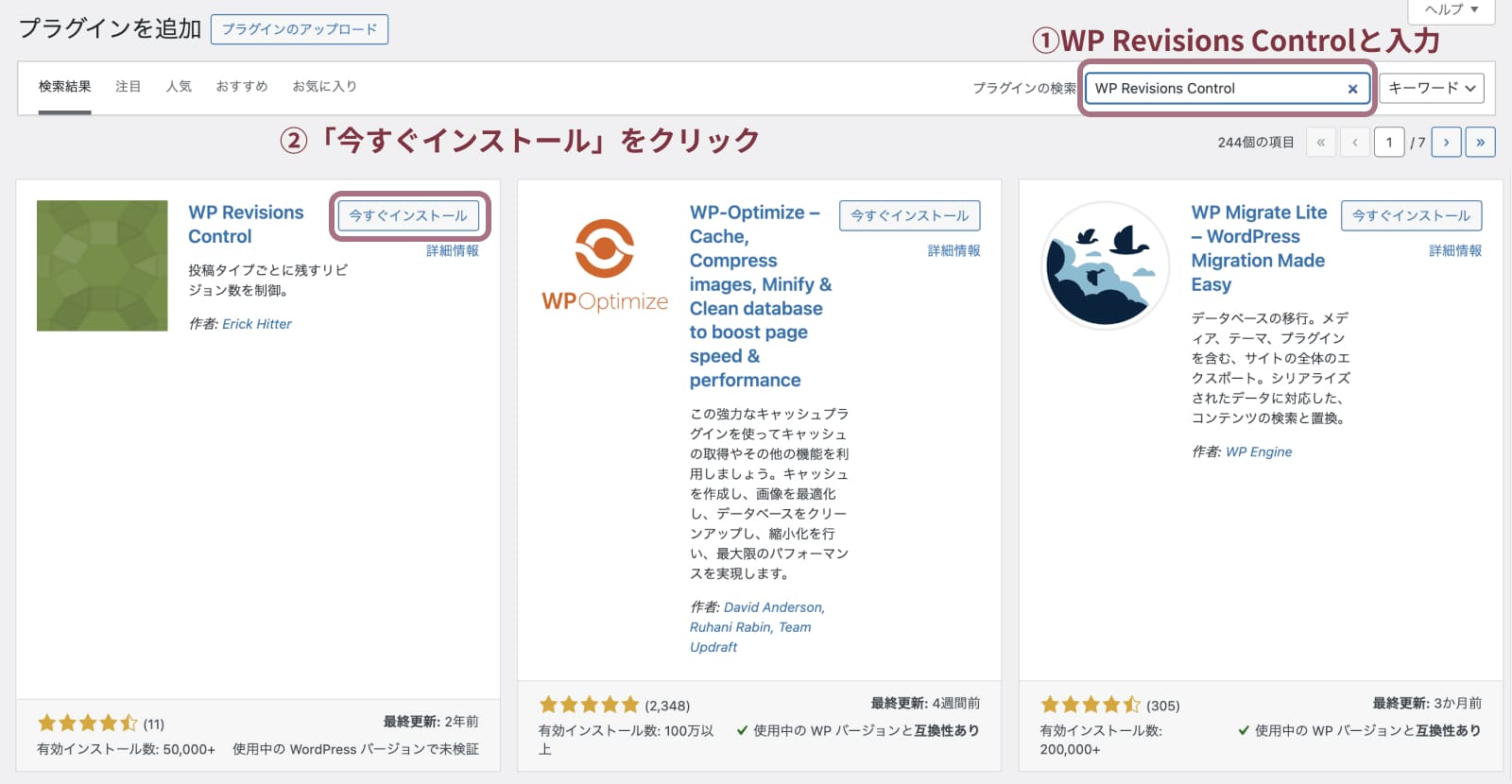Click the 有効インストール数: 200,000+ text

[x=1101, y=740]
